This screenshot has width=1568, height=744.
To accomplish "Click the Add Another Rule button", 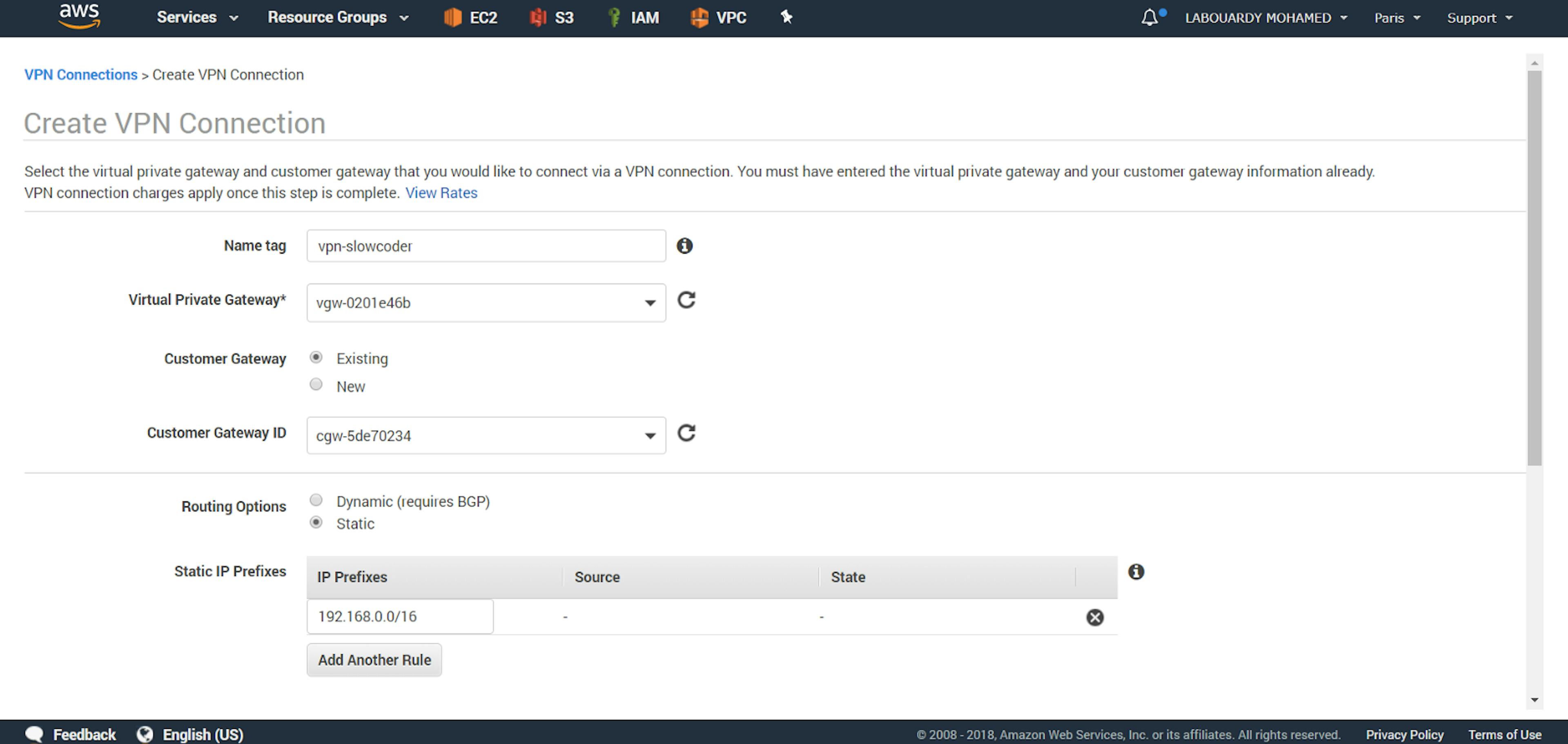I will tap(374, 660).
